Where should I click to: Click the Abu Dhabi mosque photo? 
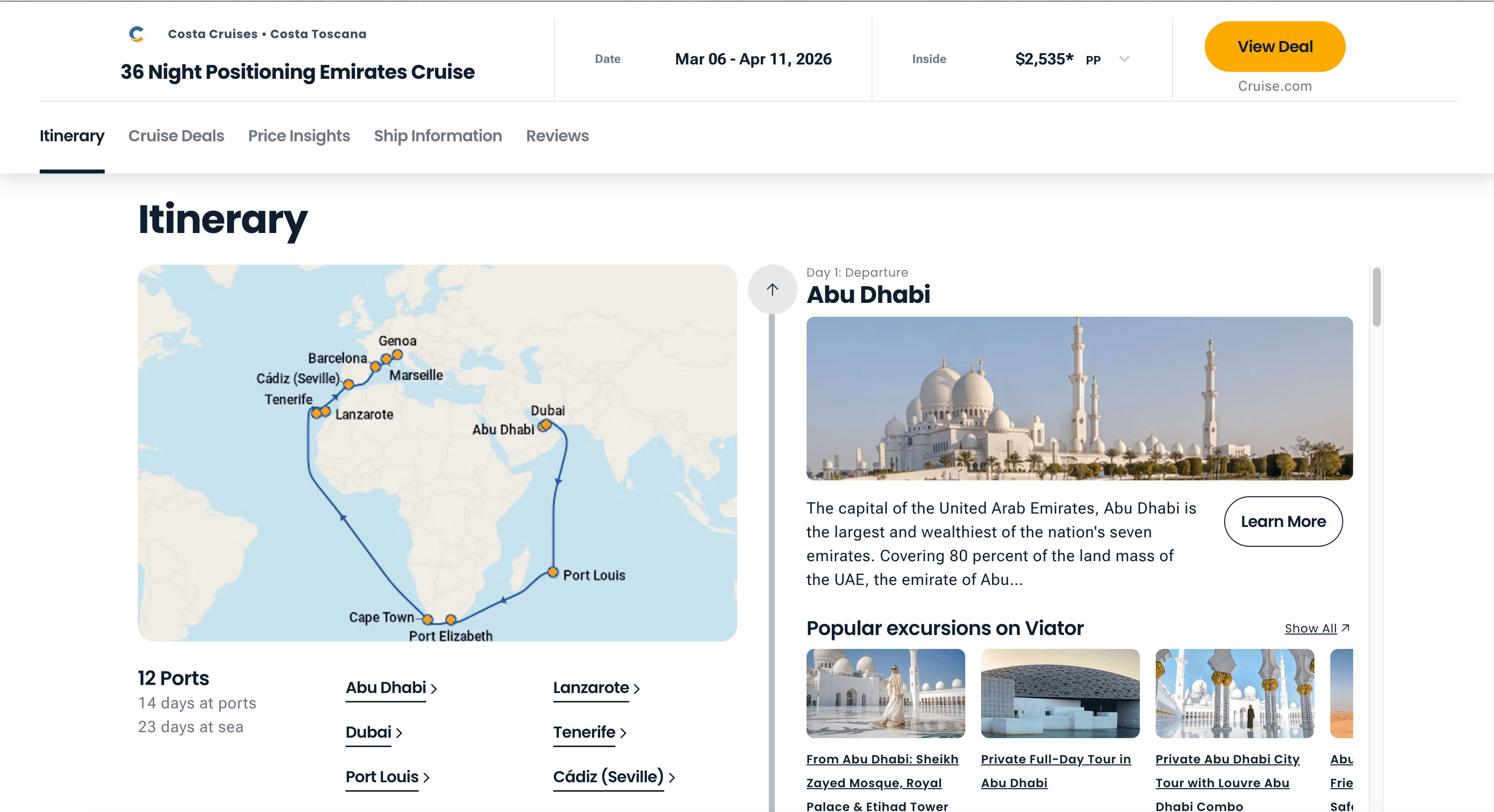(1079, 398)
